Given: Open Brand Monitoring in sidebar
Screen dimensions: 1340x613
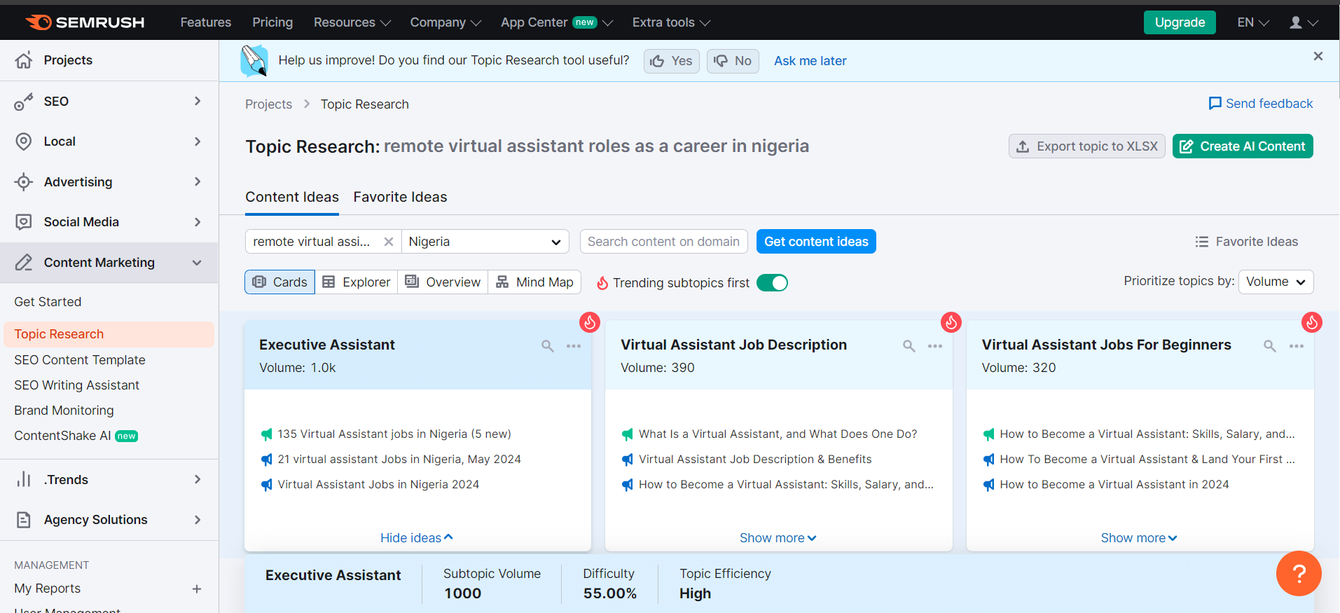Looking at the screenshot, I should tap(64, 410).
